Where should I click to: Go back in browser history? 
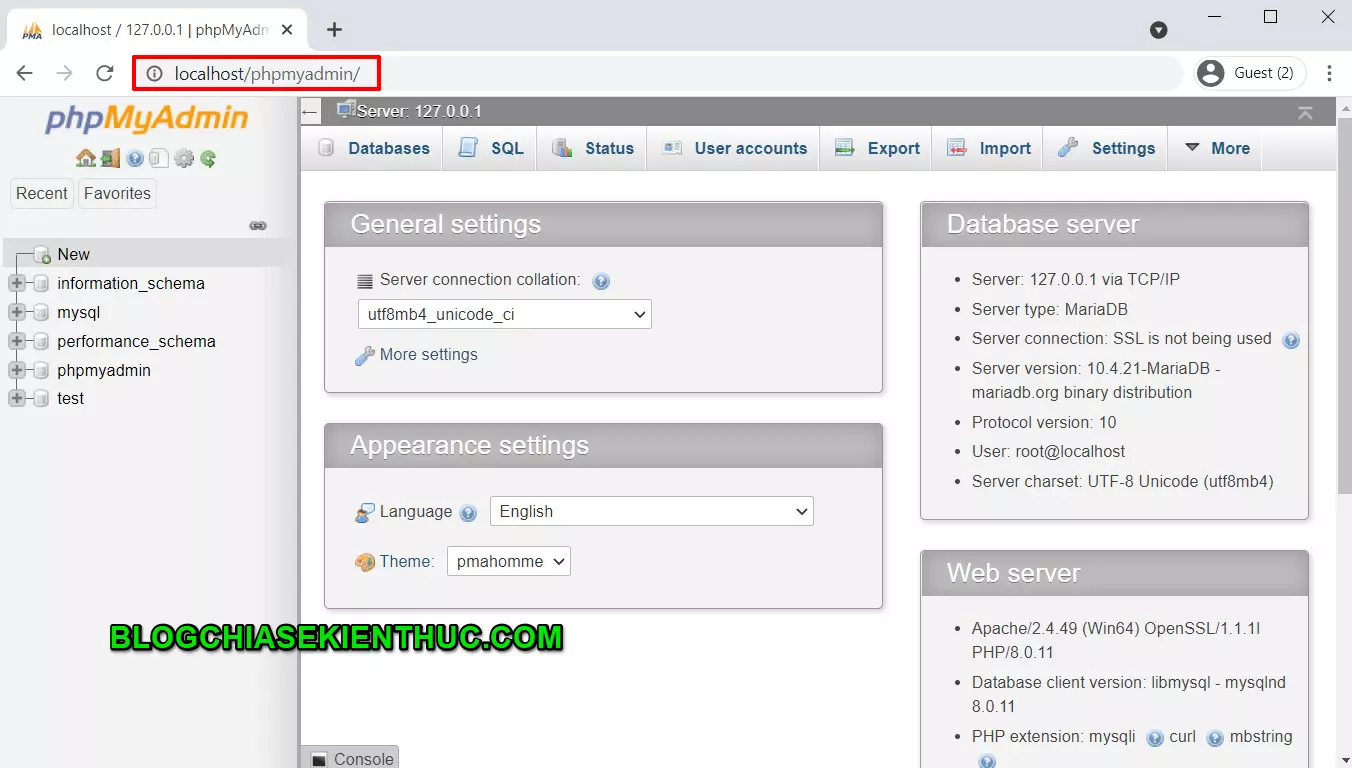pyautogui.click(x=25, y=73)
